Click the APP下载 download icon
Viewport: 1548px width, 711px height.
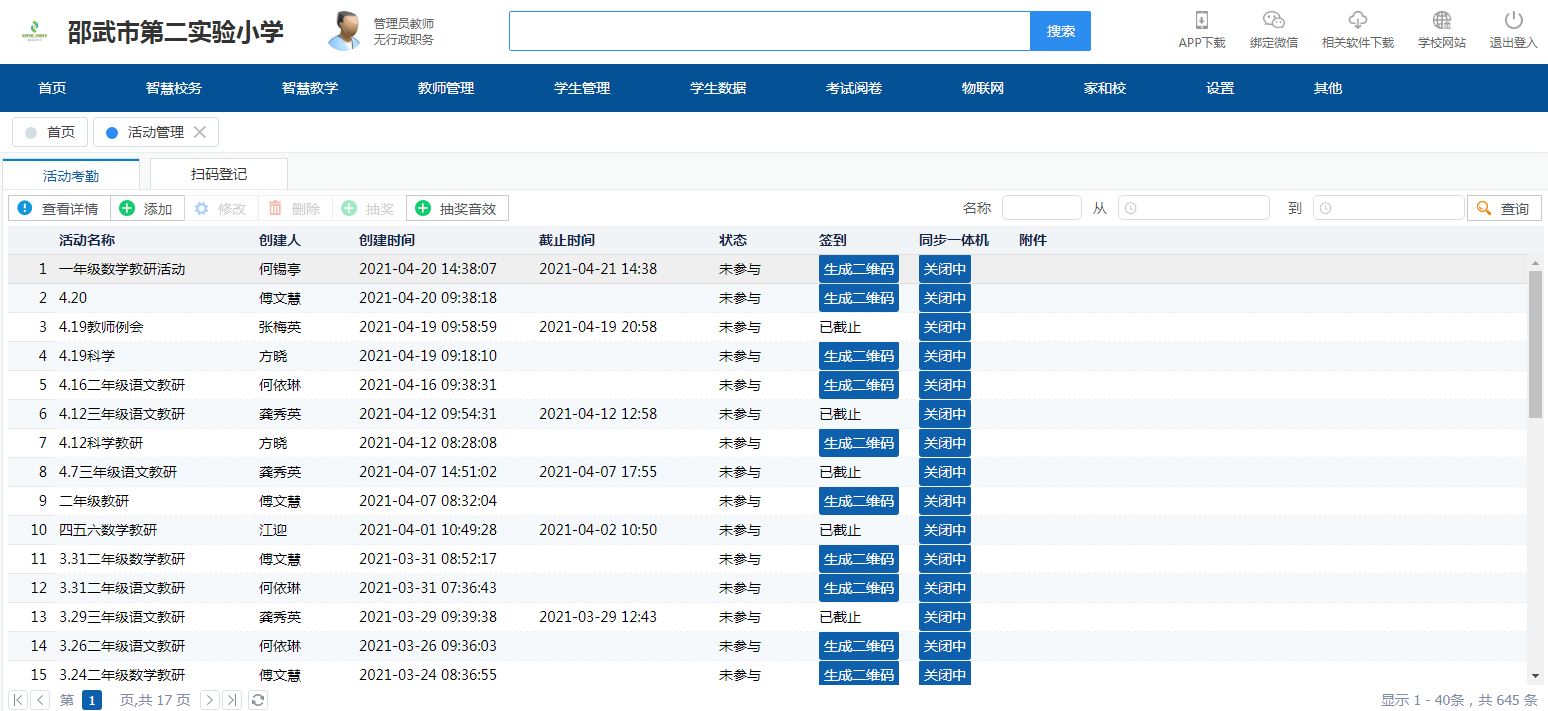click(x=1202, y=20)
